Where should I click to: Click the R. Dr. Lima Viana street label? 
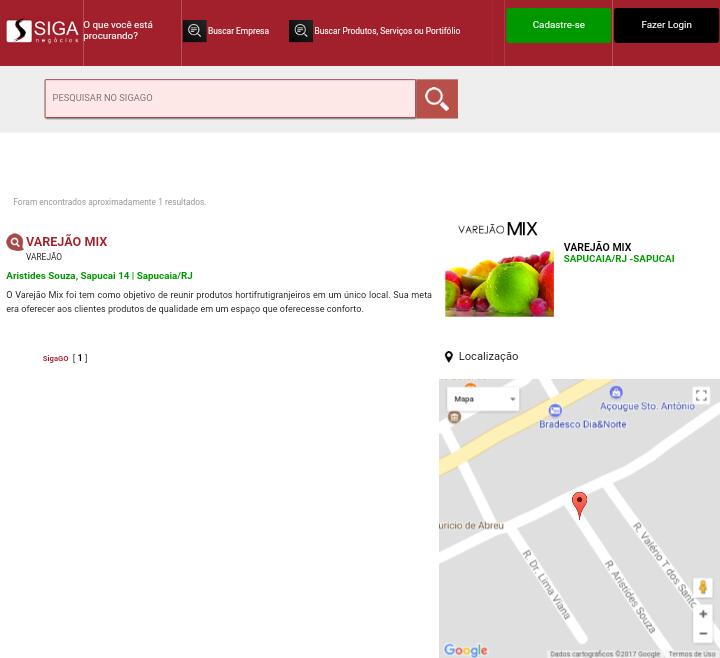click(x=547, y=584)
